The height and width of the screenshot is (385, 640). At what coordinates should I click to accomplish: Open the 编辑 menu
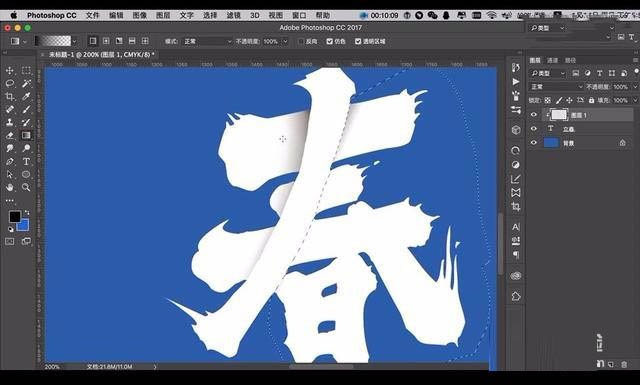(x=116, y=15)
